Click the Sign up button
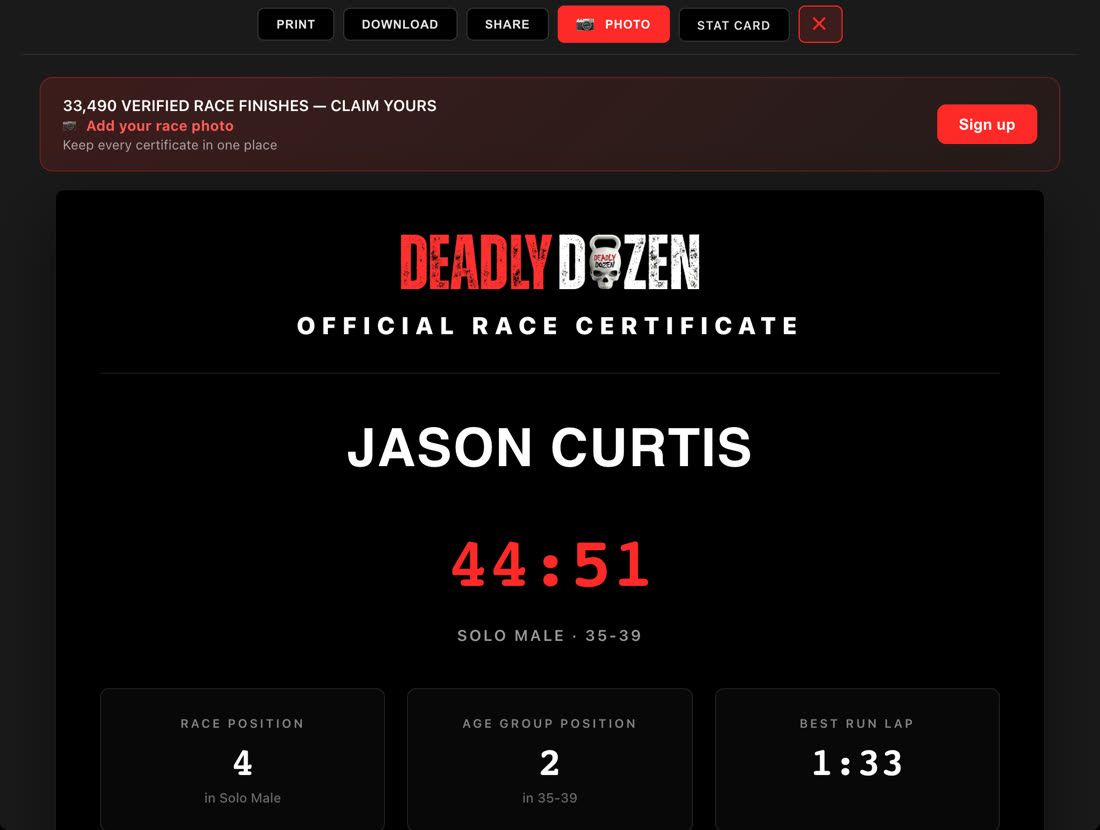The height and width of the screenshot is (830, 1100). [987, 124]
